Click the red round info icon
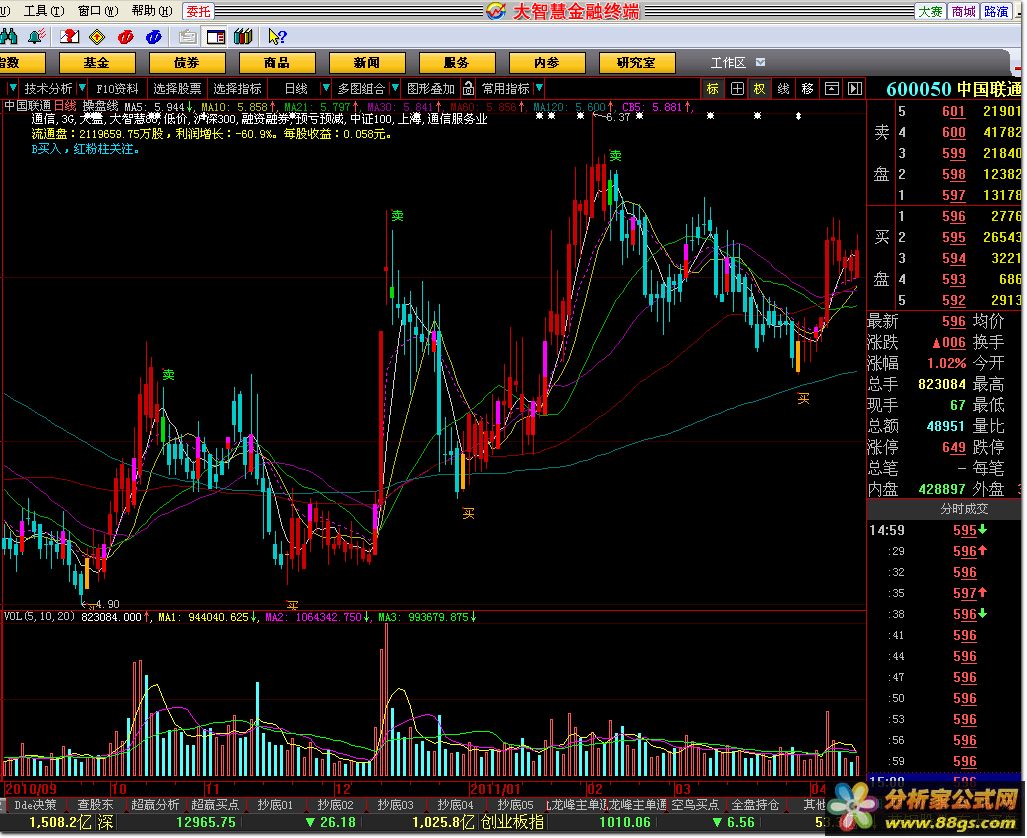Image resolution: width=1027 pixels, height=838 pixels. 125,37
